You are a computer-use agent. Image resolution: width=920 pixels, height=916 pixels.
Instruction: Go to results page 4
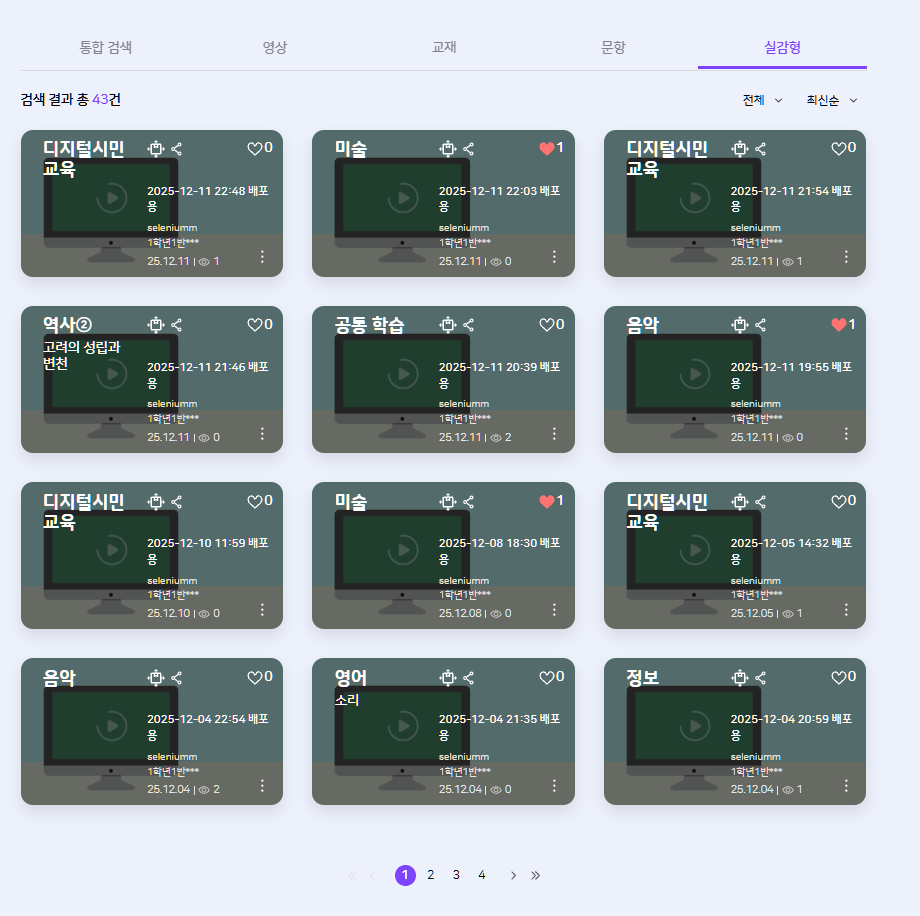coord(482,875)
